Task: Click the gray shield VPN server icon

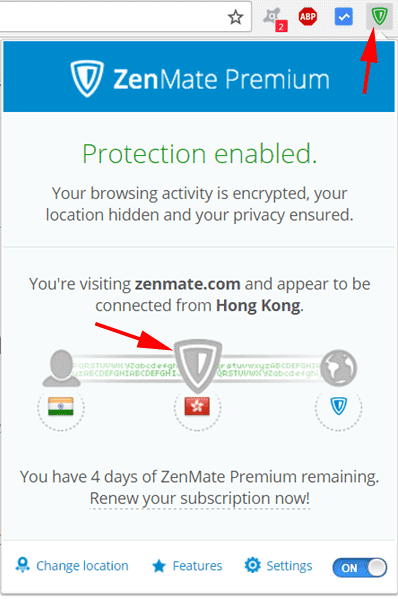Action: 197,365
